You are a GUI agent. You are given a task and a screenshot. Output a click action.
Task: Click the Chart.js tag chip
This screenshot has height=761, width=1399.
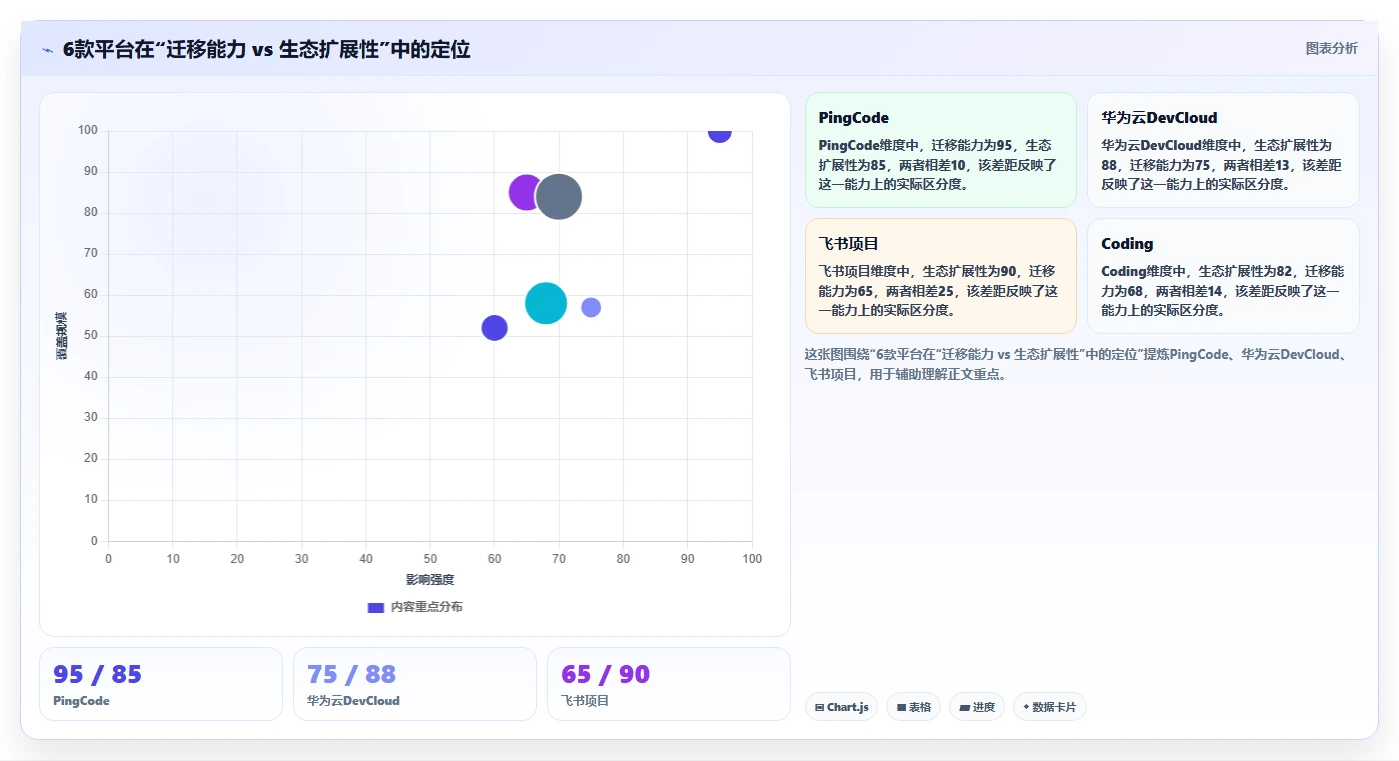(x=841, y=707)
